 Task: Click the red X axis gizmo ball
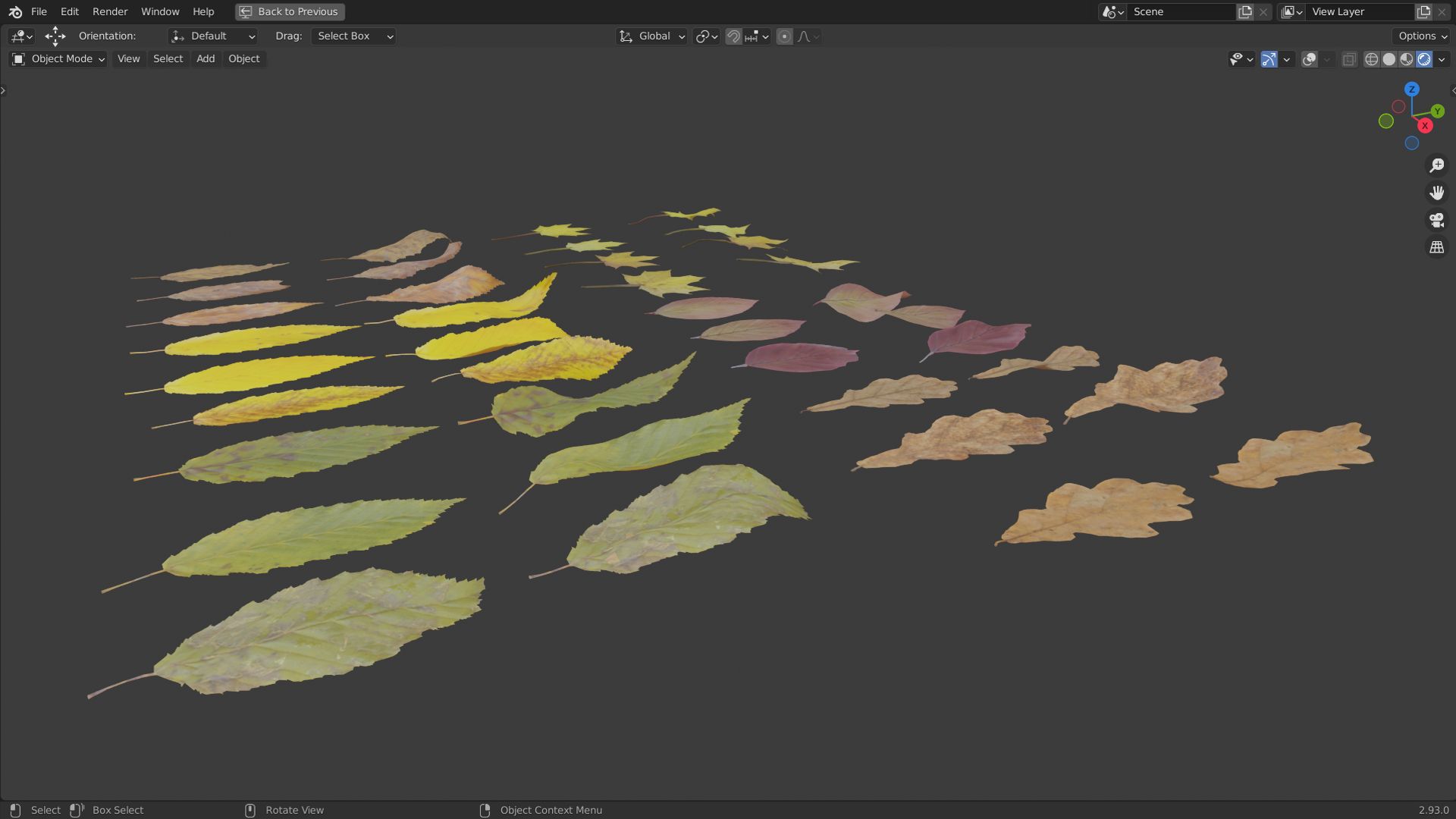click(1425, 126)
